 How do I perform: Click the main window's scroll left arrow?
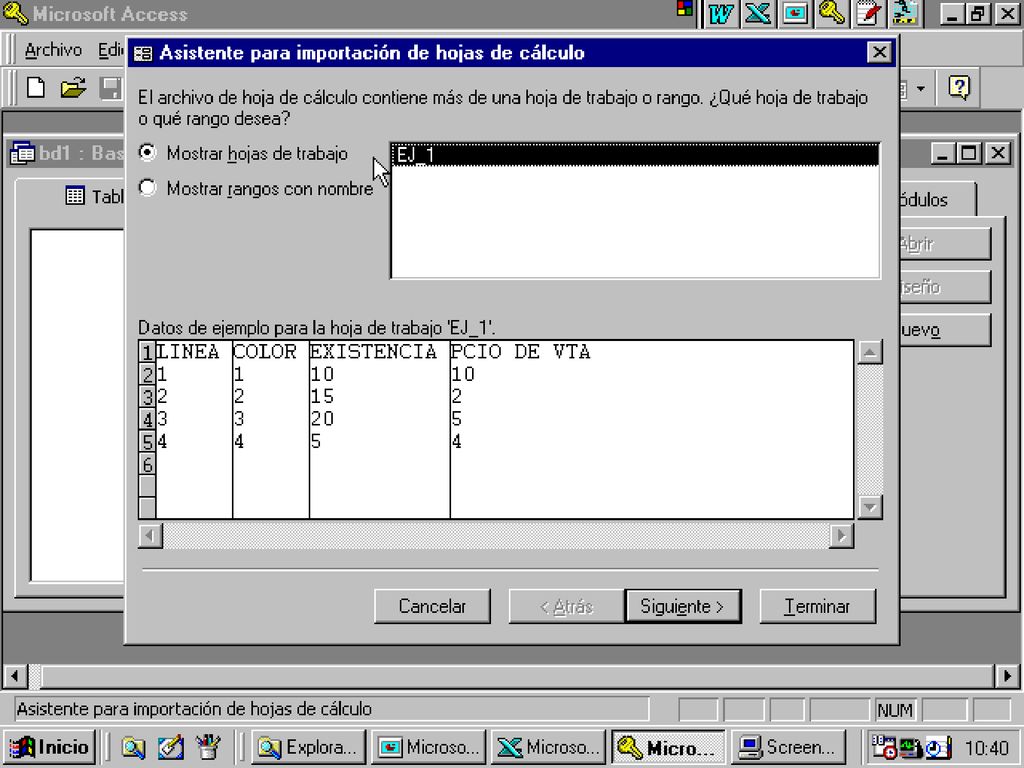tap(15, 676)
